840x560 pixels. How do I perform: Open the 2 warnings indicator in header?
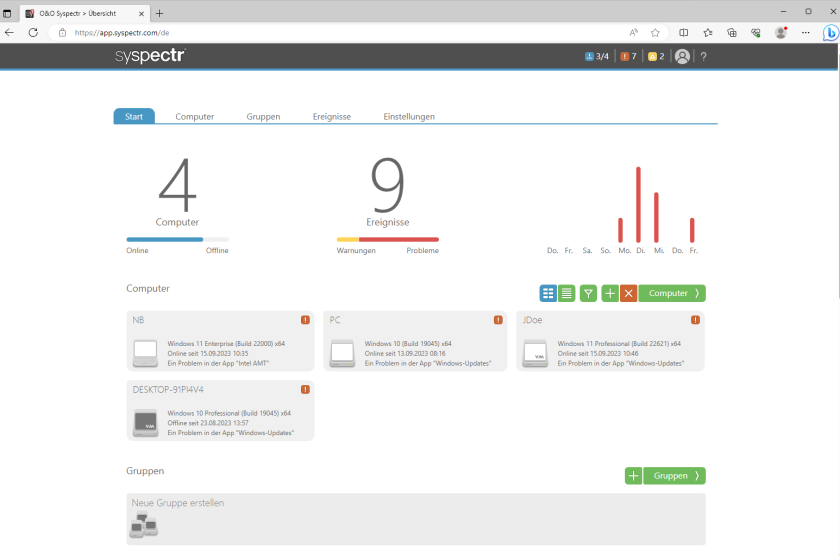point(656,56)
